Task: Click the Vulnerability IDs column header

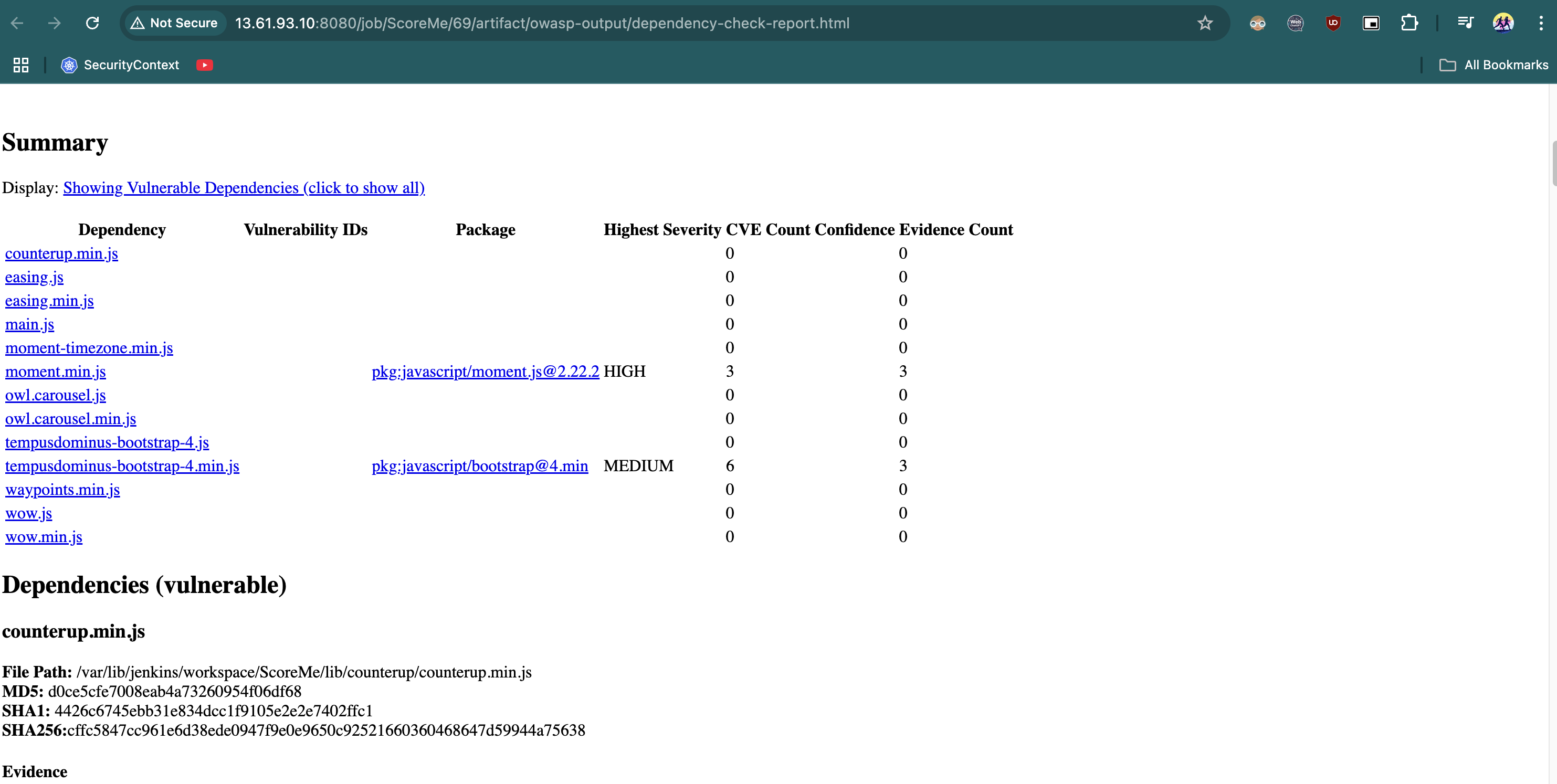Action: pos(305,229)
